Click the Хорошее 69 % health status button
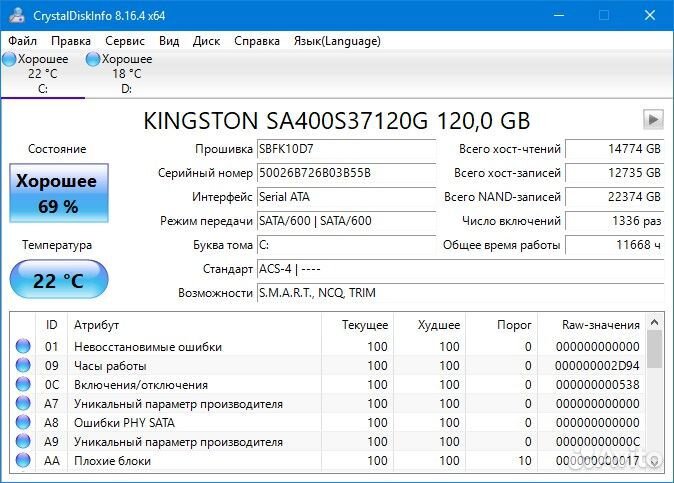 click(x=59, y=193)
